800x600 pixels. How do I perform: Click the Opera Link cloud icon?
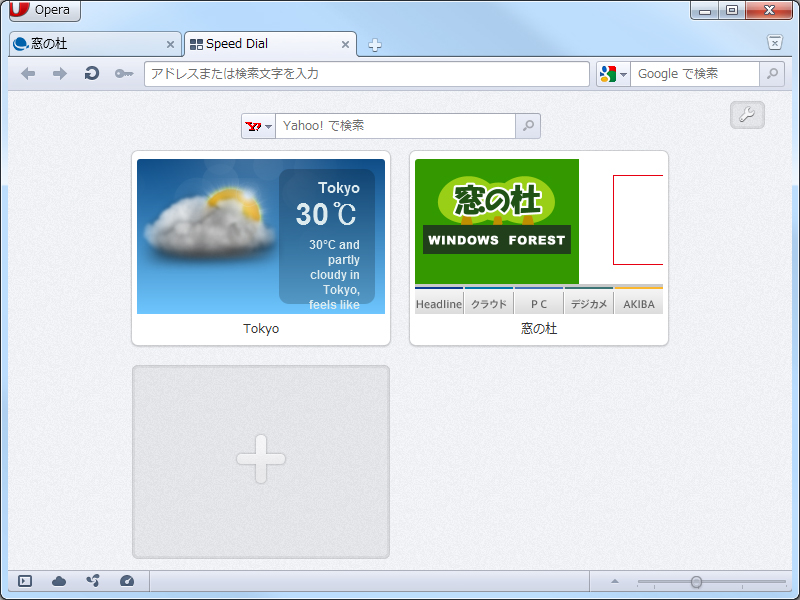(58, 581)
